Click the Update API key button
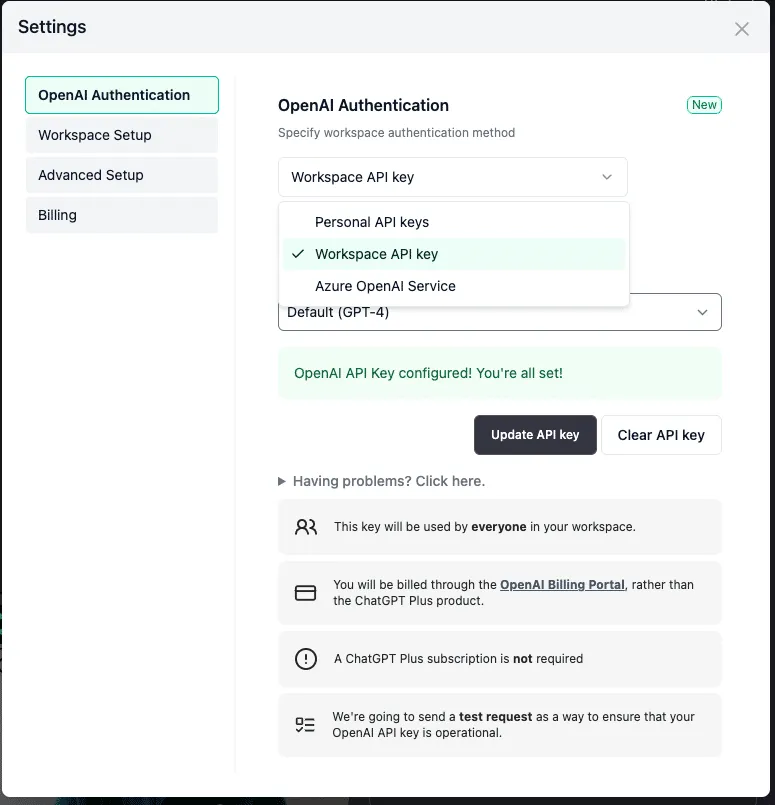775x805 pixels. [x=535, y=435]
